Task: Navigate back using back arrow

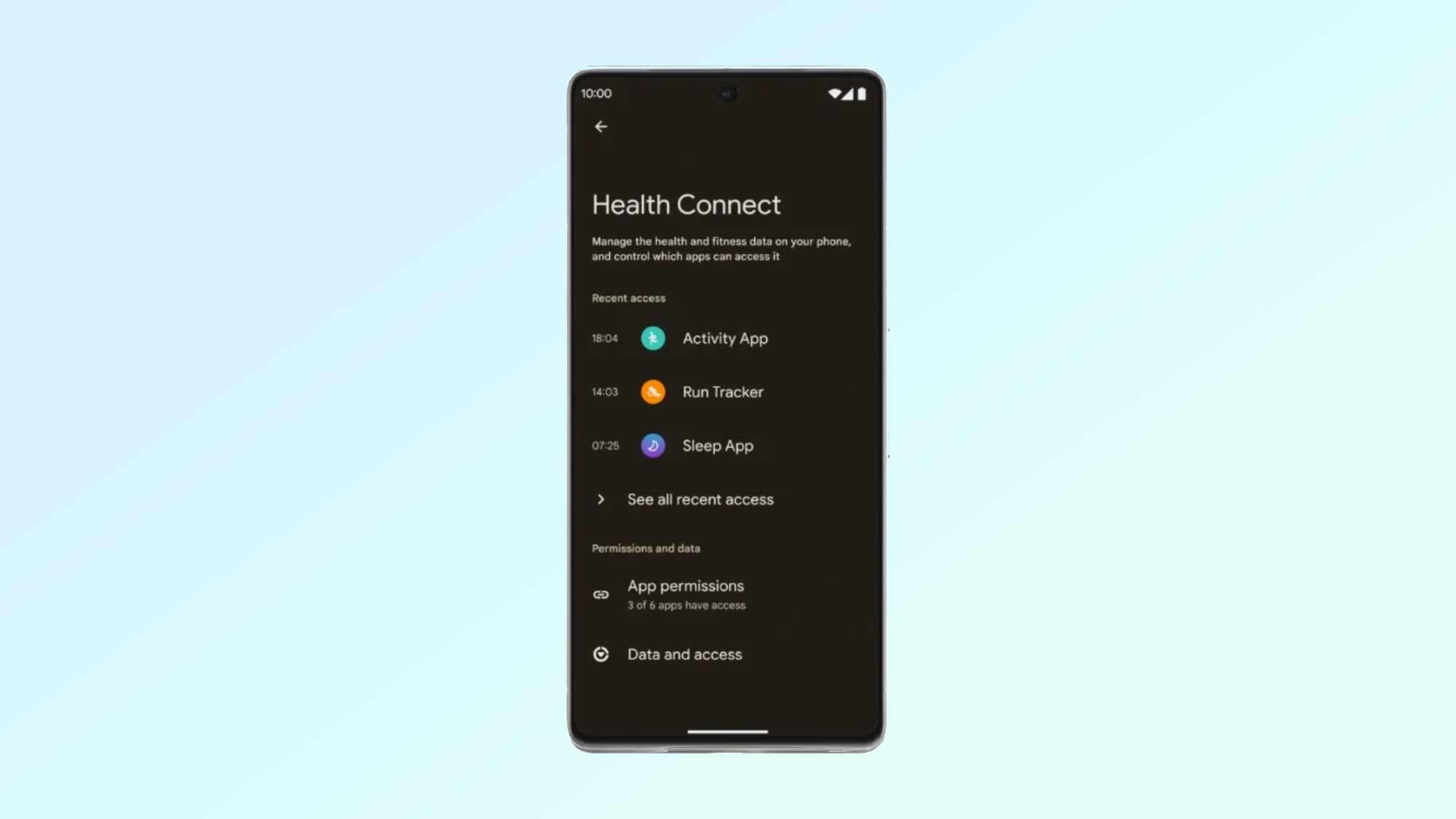Action: tap(601, 126)
